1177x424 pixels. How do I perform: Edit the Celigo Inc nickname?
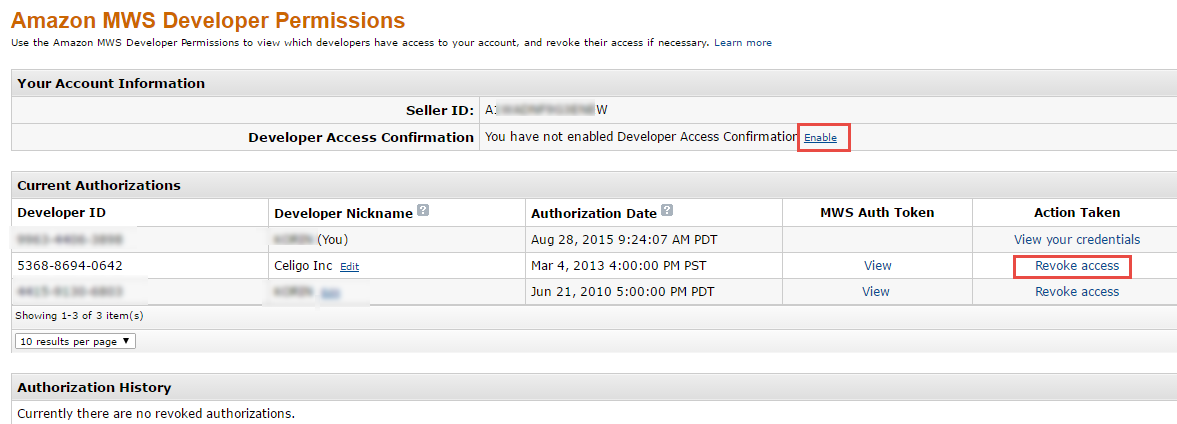click(349, 267)
